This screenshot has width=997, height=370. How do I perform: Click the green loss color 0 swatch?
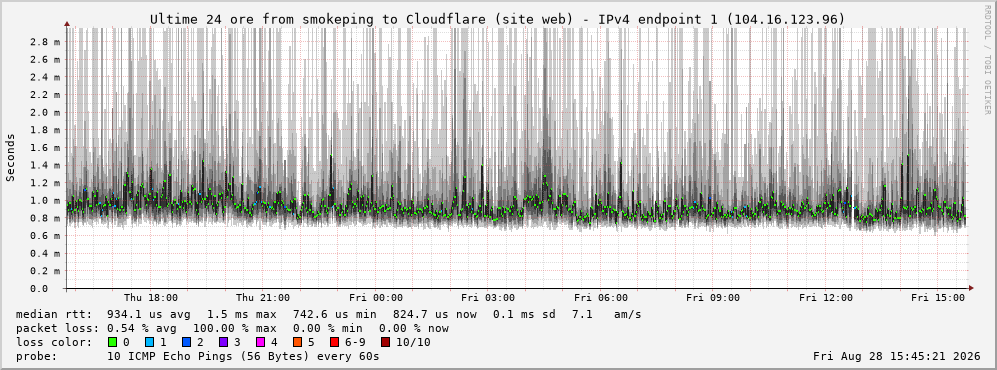[113, 342]
